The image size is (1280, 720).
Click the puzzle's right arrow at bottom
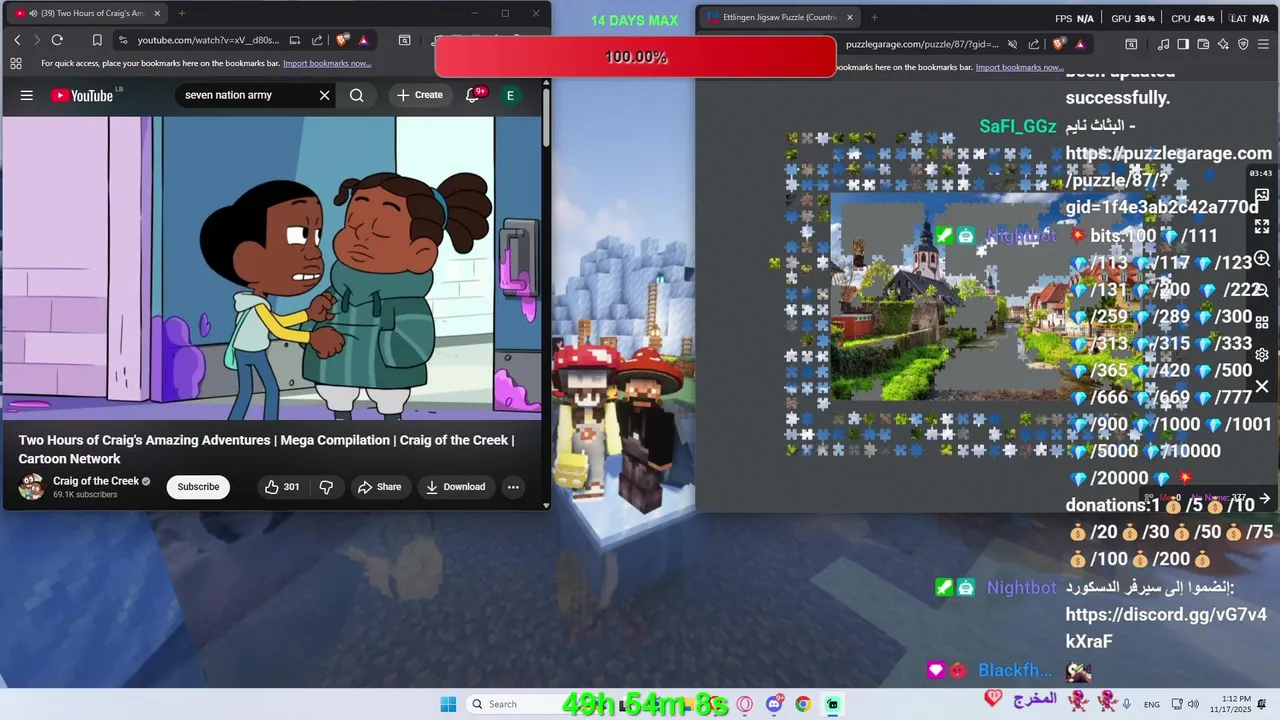tap(1264, 498)
